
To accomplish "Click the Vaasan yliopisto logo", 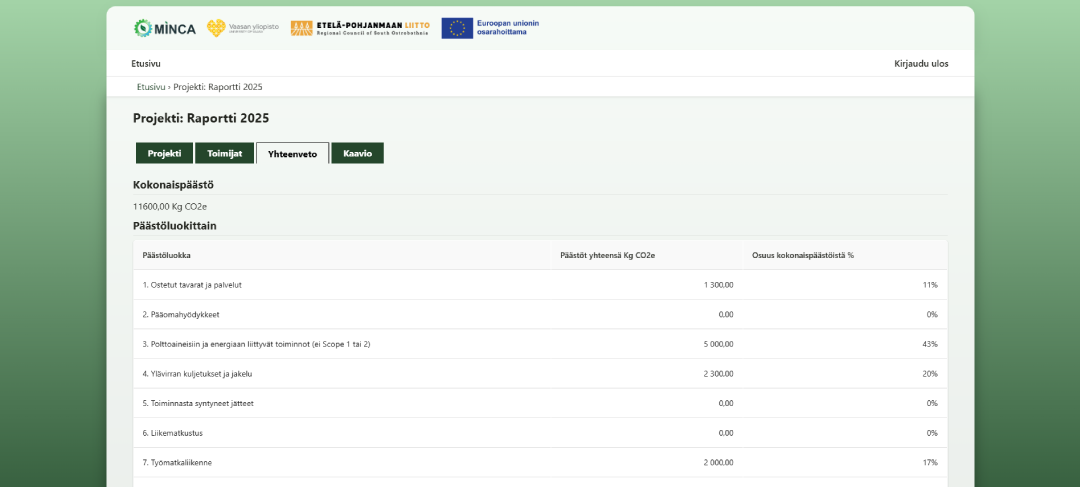I will 243,28.
